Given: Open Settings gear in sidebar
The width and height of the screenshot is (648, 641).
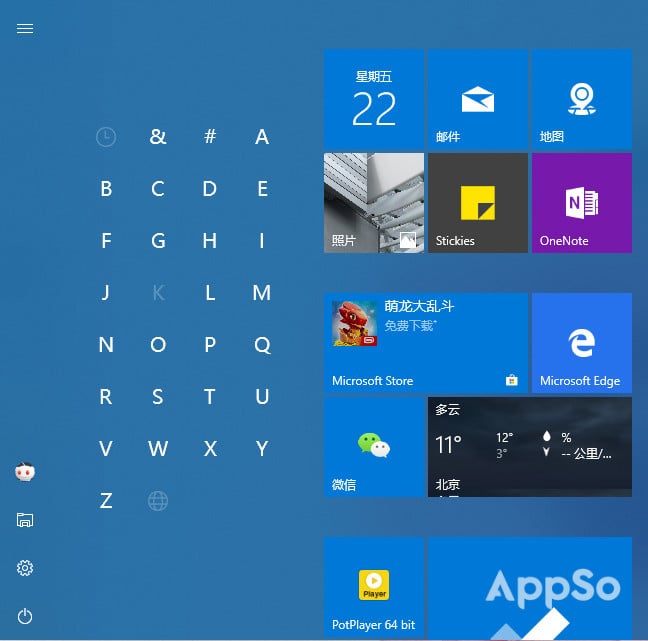Looking at the screenshot, I should 25,568.
